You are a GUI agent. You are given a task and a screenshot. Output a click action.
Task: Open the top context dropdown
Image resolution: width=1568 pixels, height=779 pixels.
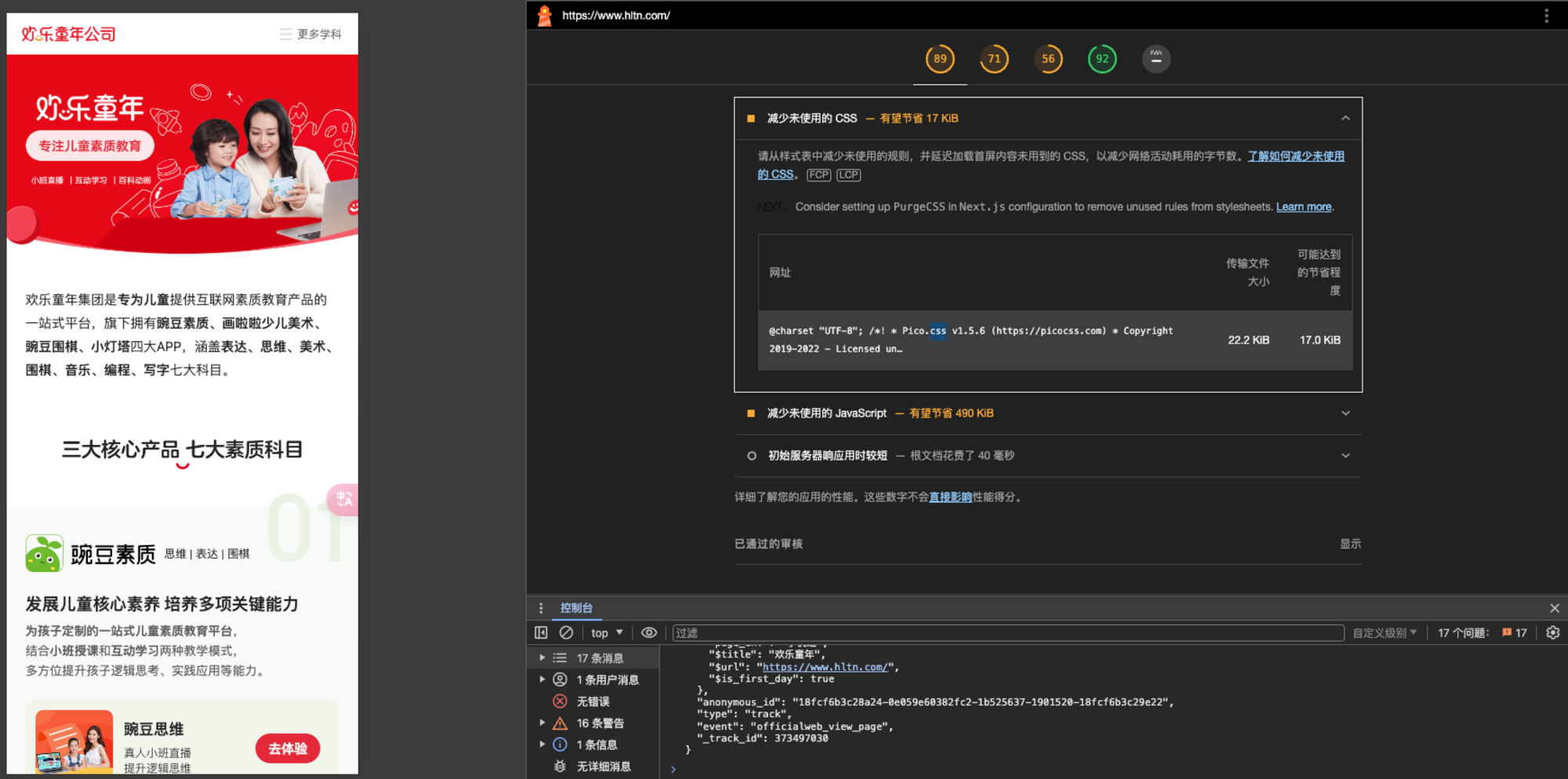click(607, 632)
